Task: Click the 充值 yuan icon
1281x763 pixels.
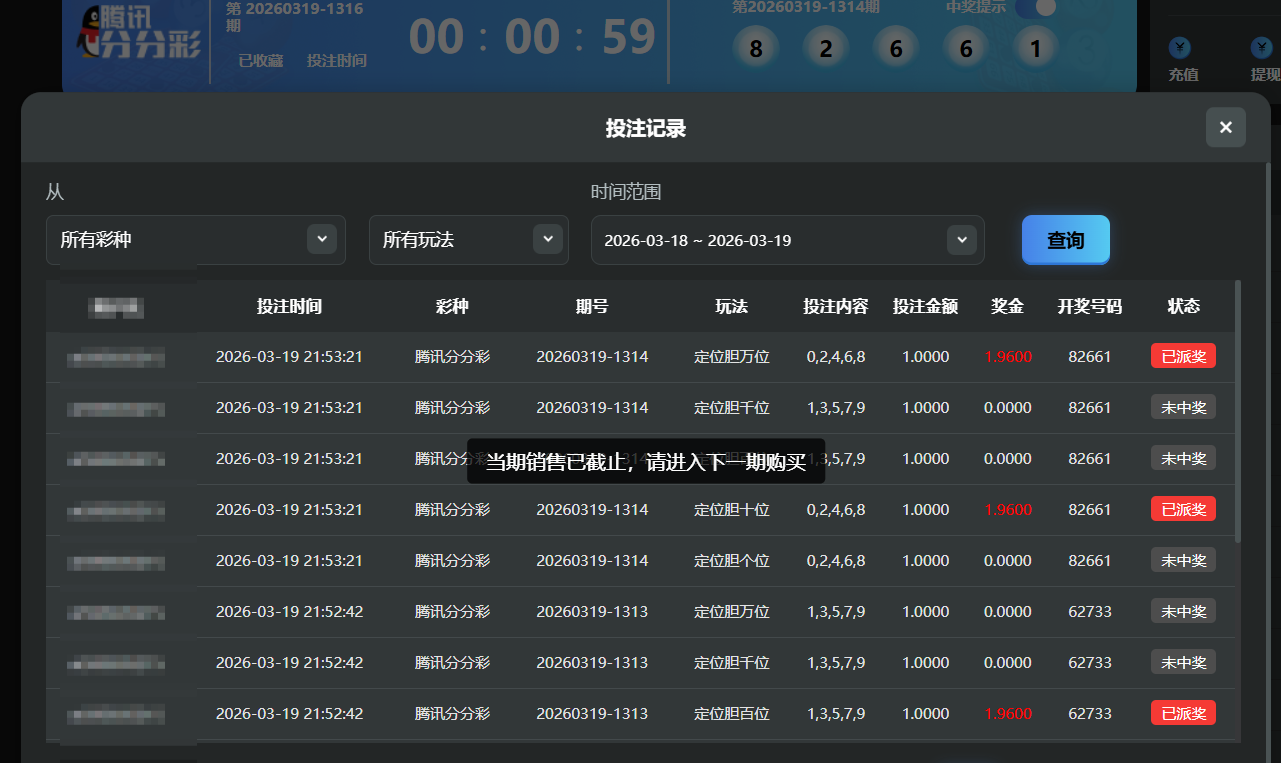Action: point(1180,48)
